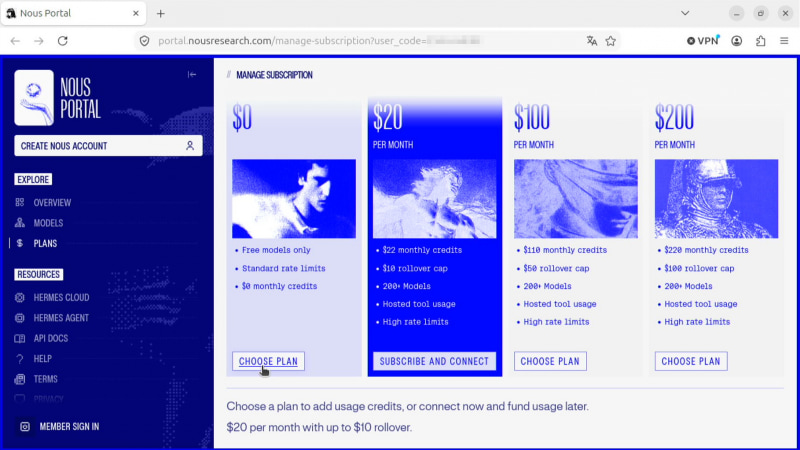This screenshot has width=800, height=450.
Task: Click the Create Nous Account button
Action: [108, 146]
